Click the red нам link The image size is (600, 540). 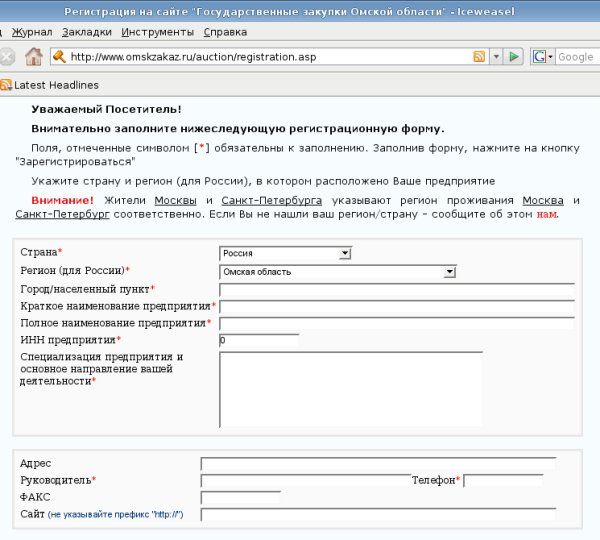click(546, 214)
